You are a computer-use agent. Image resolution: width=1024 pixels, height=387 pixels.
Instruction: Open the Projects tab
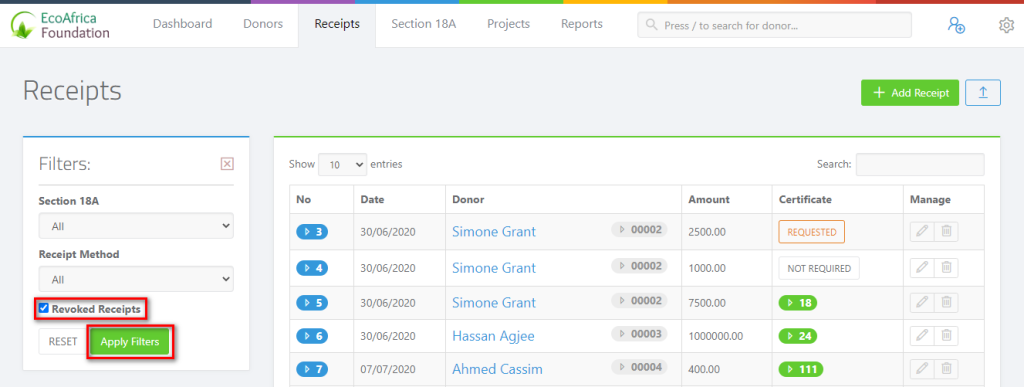[508, 24]
